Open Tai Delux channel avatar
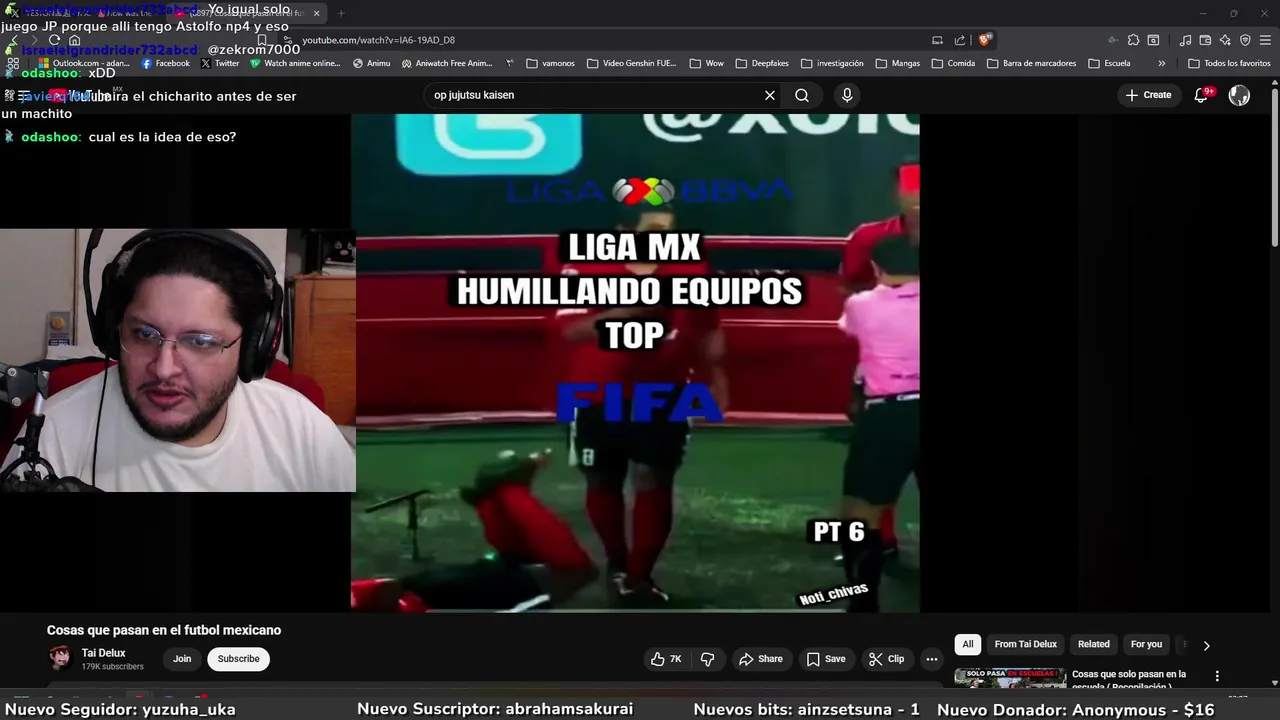 point(60,658)
